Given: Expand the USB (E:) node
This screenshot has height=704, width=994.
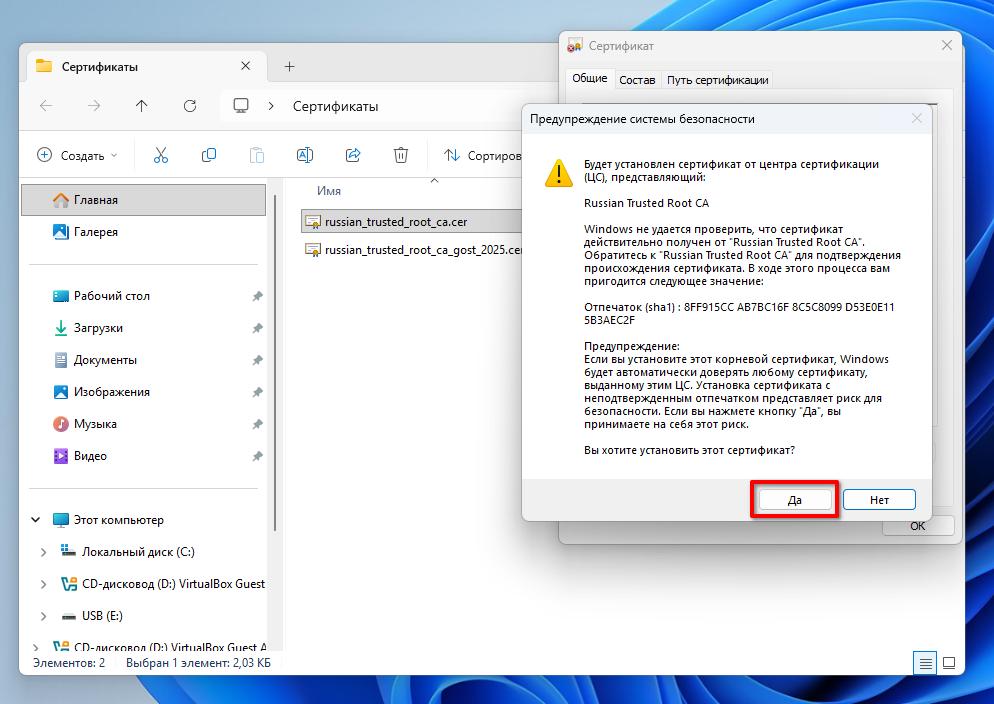Looking at the screenshot, I should click(x=43, y=616).
